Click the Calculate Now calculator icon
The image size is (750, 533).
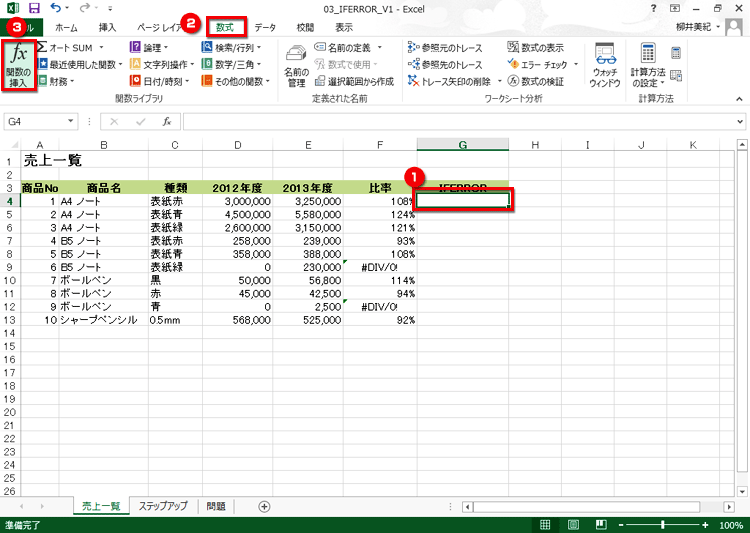click(676, 53)
